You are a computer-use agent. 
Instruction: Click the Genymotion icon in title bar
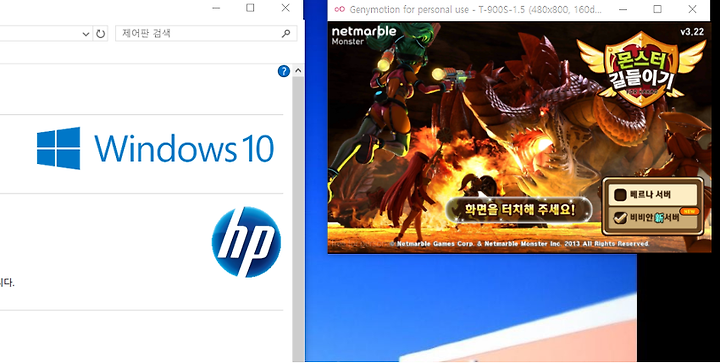click(x=339, y=9)
